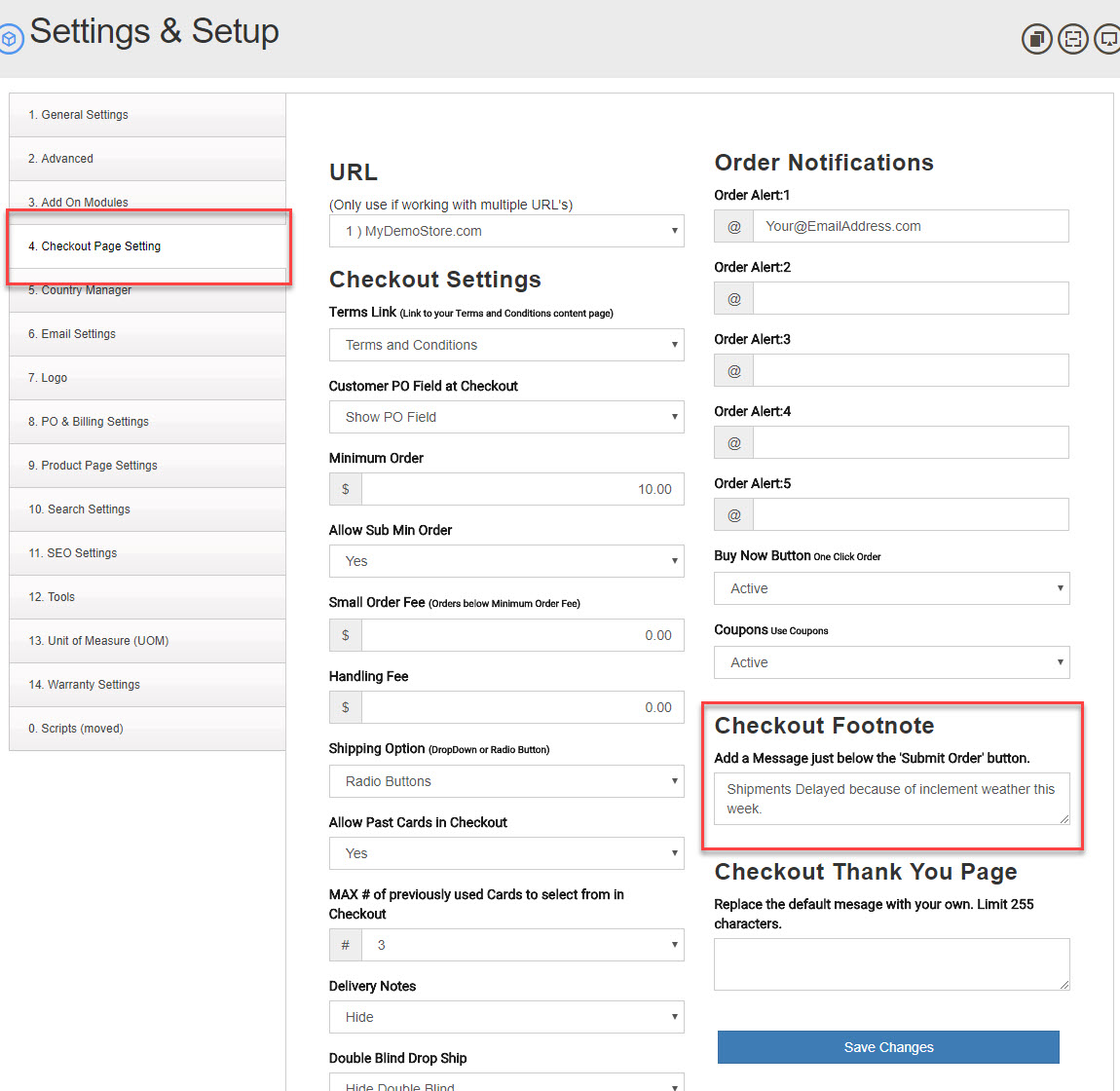
Task: Open the MyDemoStore.com URL dropdown
Action: tap(506, 231)
